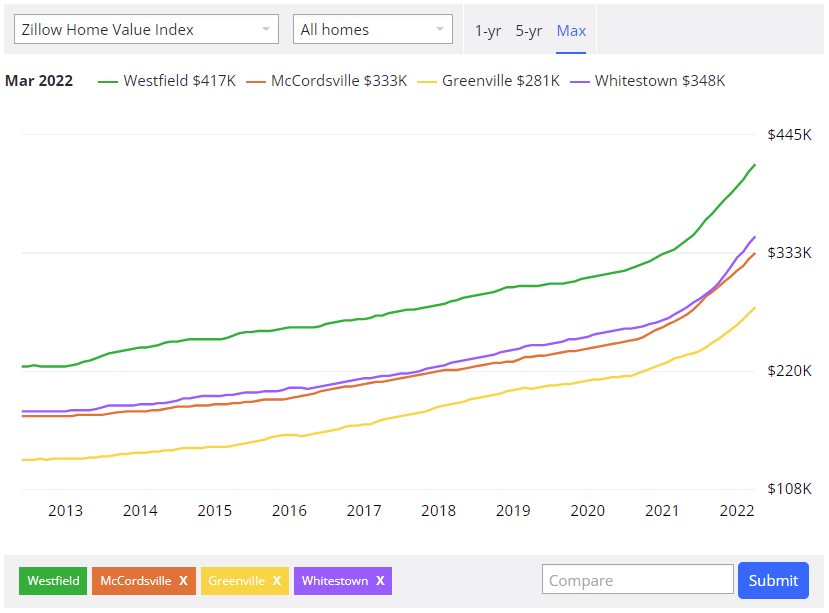Open the Zillow Home Value Index dropdown

click(146, 29)
